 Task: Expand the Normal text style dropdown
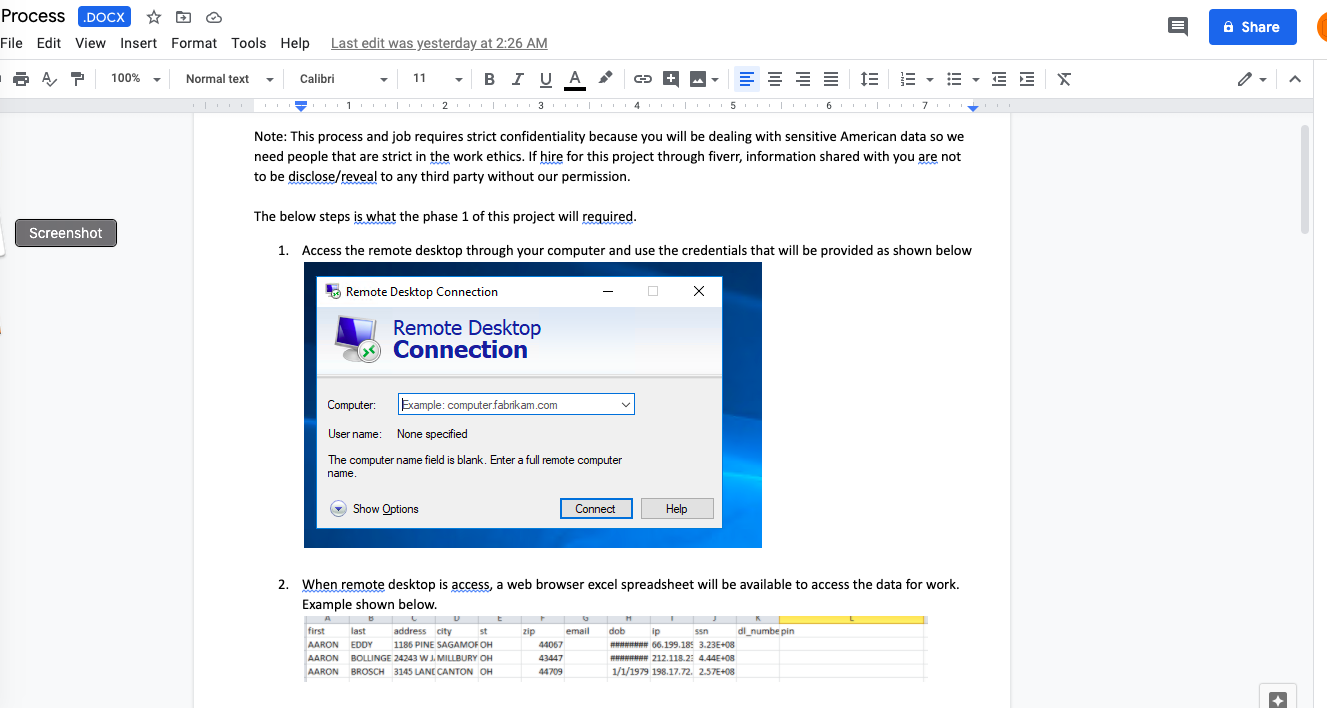pos(229,79)
